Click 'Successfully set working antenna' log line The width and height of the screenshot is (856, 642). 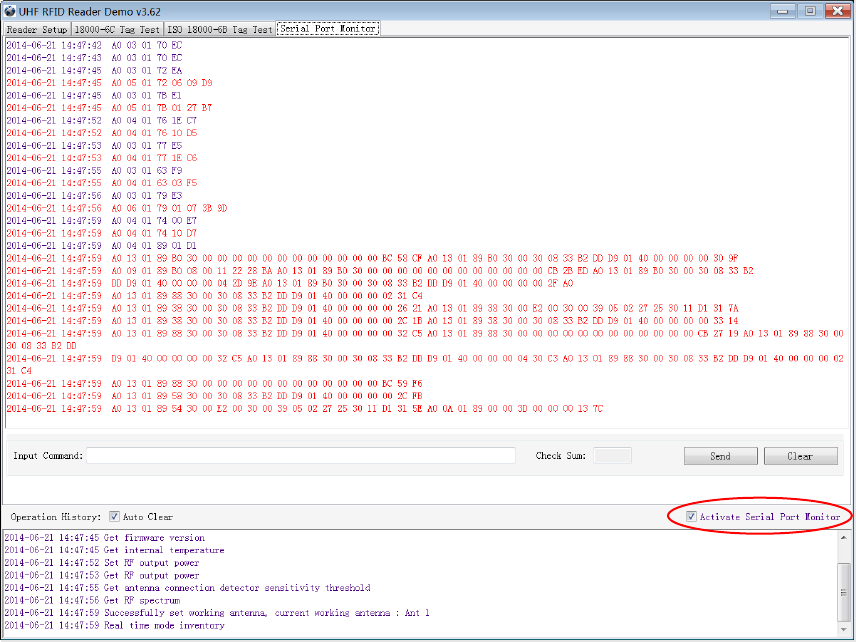click(217, 613)
